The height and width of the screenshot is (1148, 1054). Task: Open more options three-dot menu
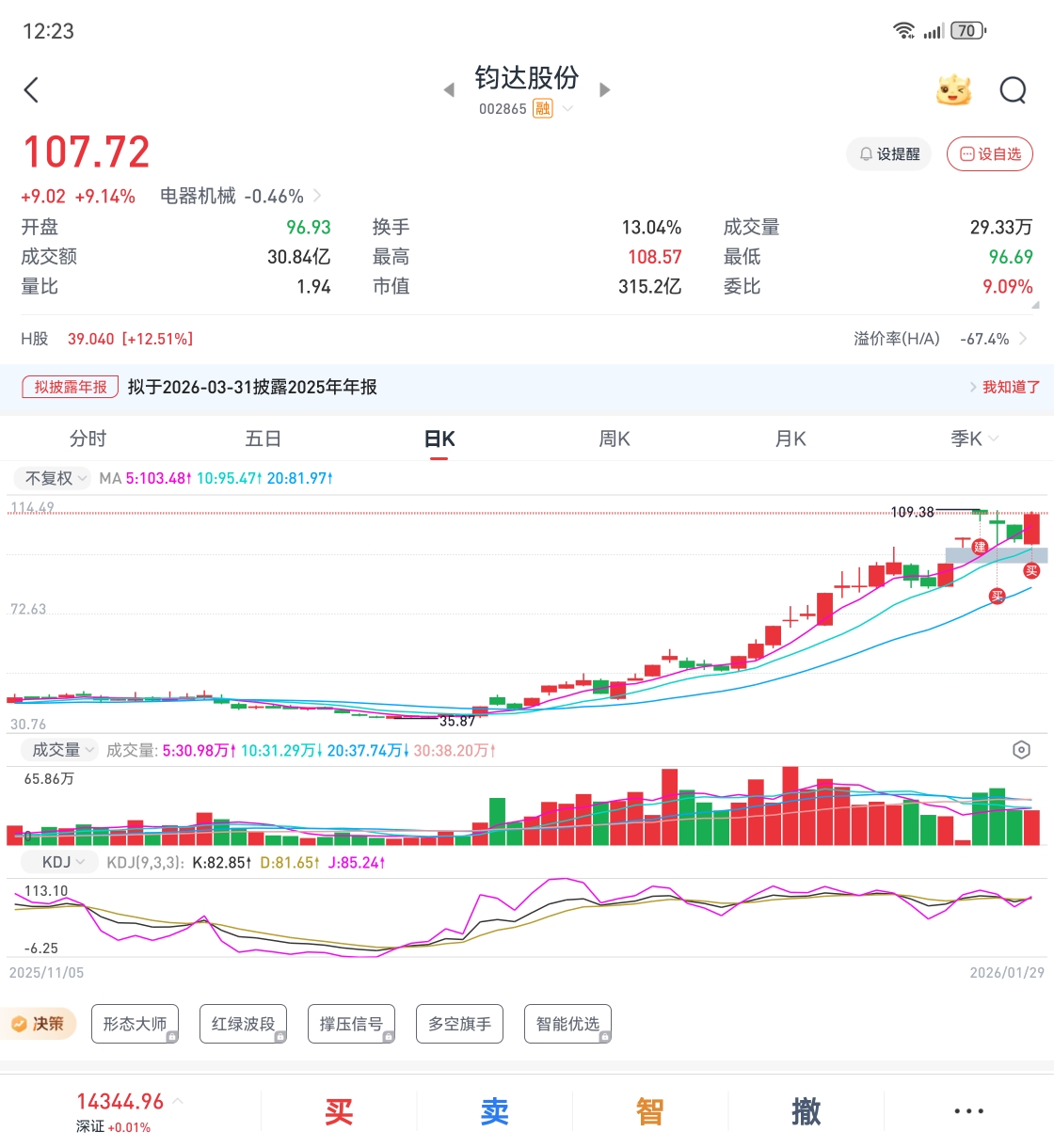tap(968, 1111)
